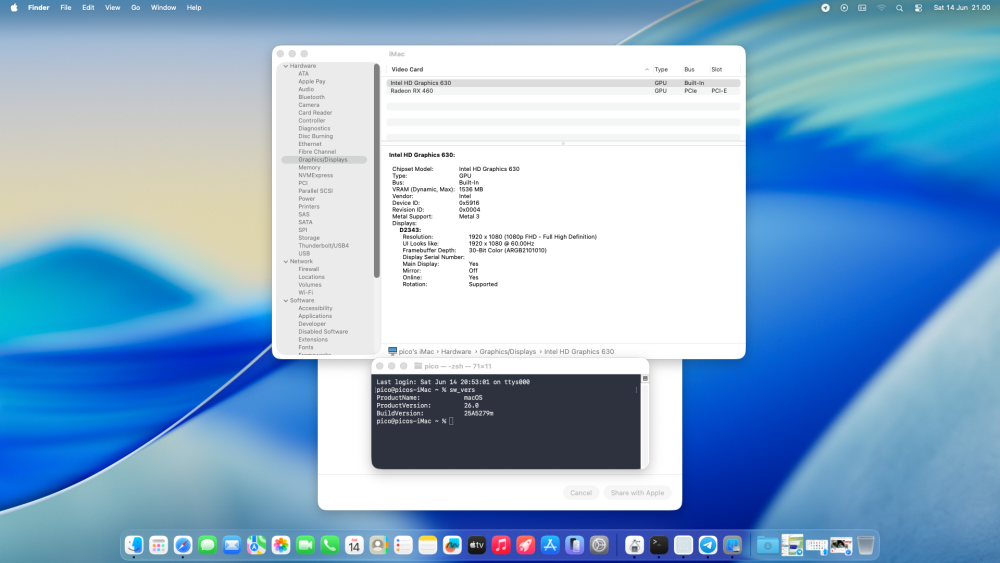Screen dimensions: 1000x563
Task: Open Finder from the dock
Action: [x=134, y=545]
